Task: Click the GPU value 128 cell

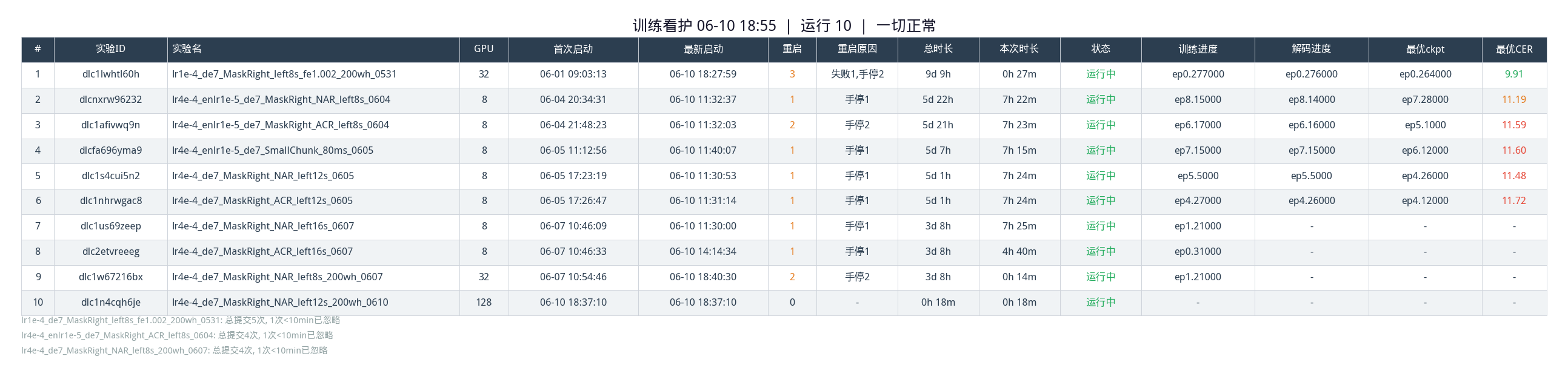Action: (484, 302)
